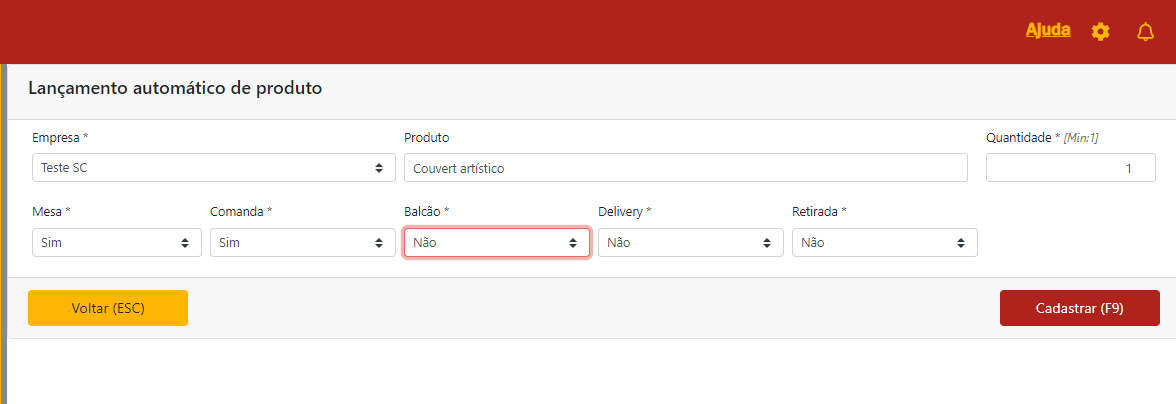Click the Retirada field label

pos(819,212)
